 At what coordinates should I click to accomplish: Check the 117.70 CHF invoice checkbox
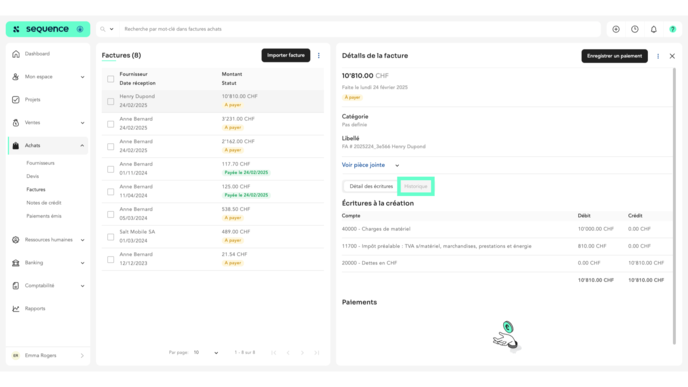point(111,169)
